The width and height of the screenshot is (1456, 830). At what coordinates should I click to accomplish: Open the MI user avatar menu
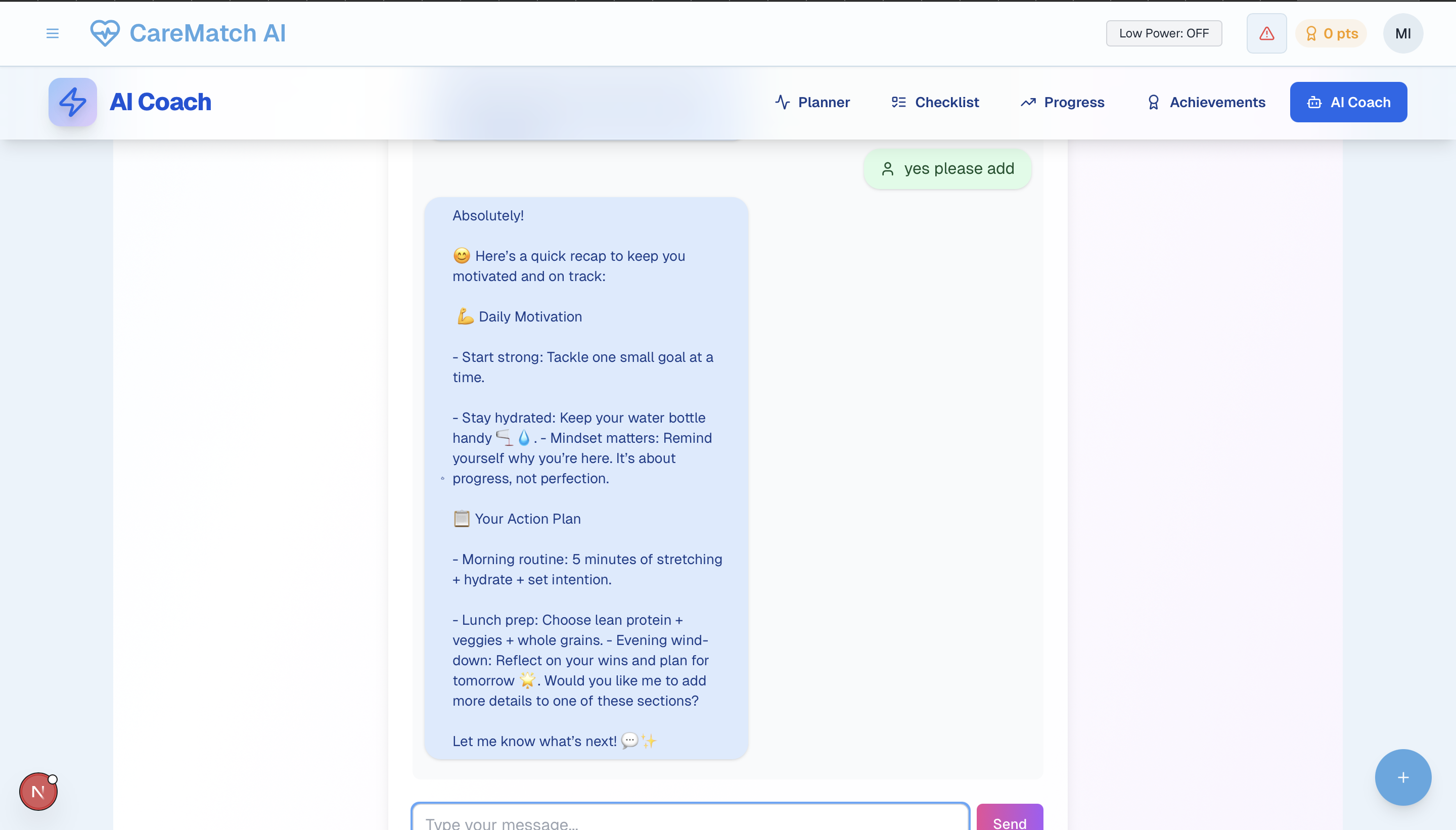(1402, 34)
